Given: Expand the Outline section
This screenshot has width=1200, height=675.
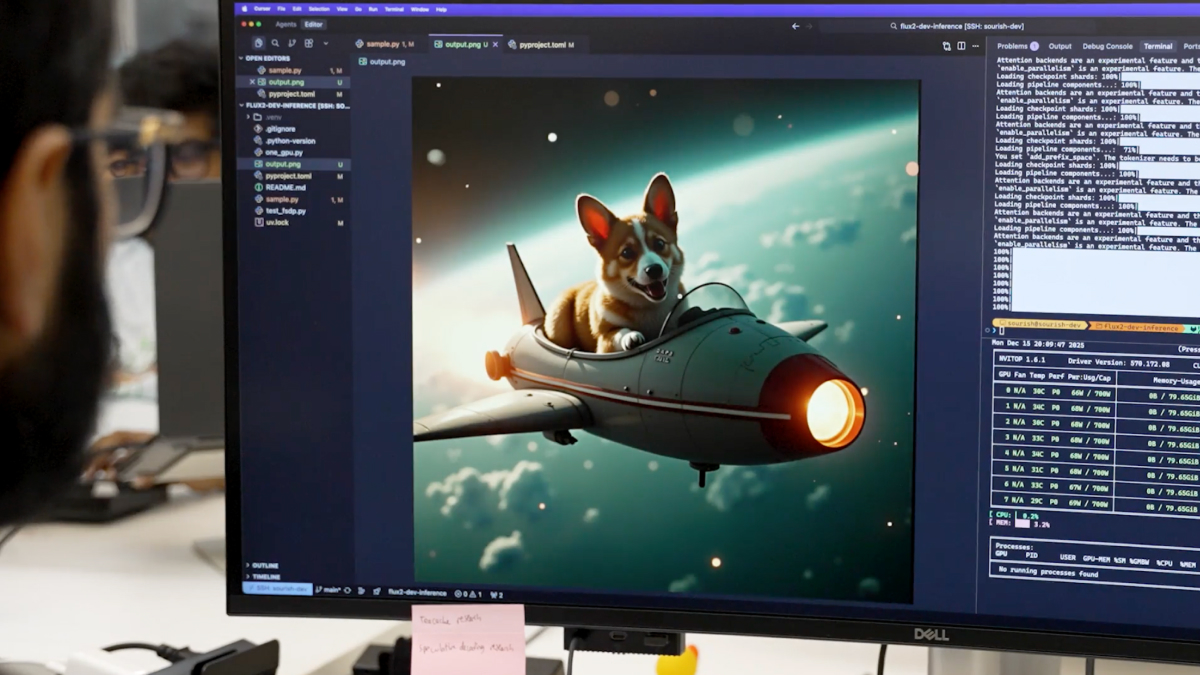Looking at the screenshot, I should [x=265, y=565].
